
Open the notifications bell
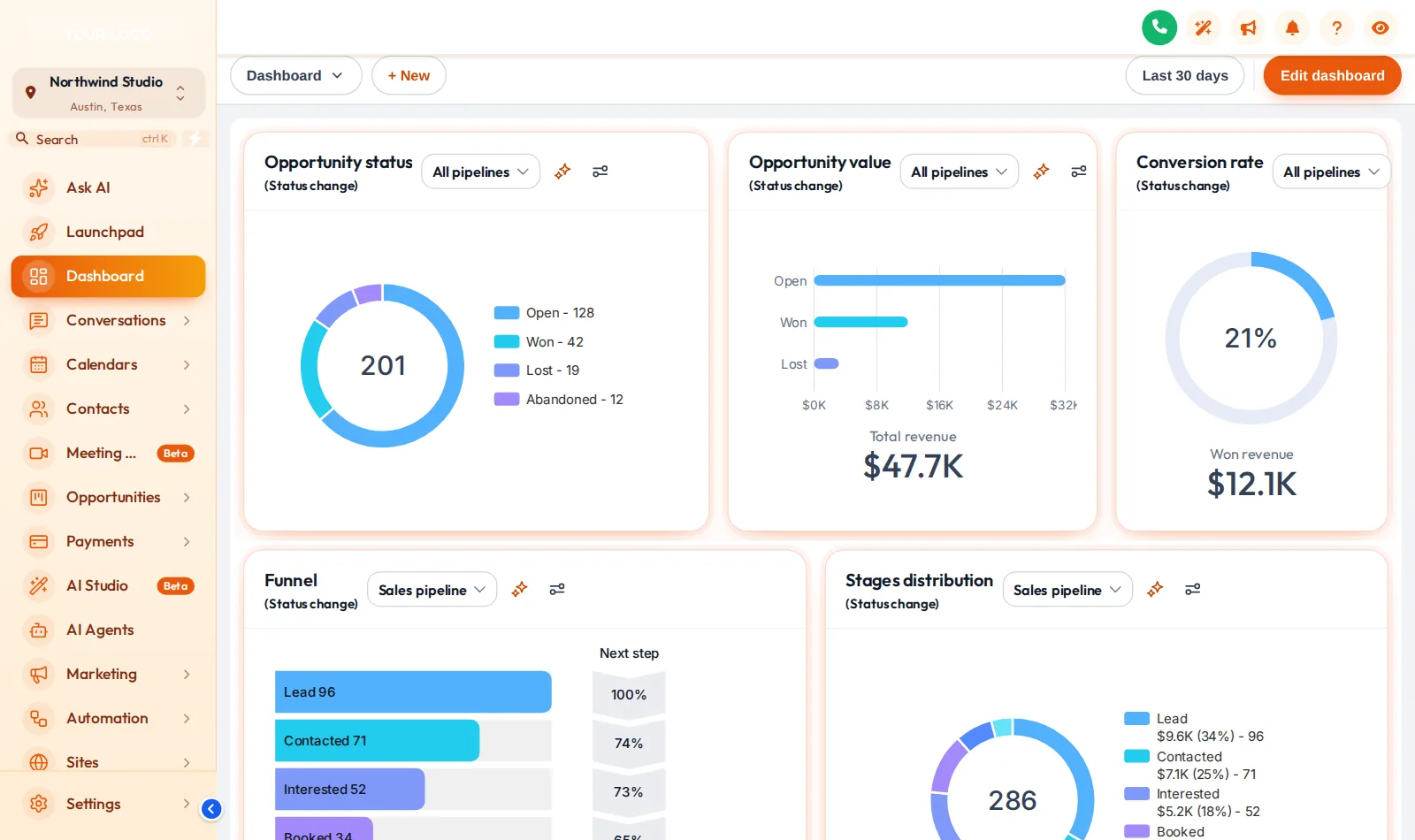pos(1292,28)
